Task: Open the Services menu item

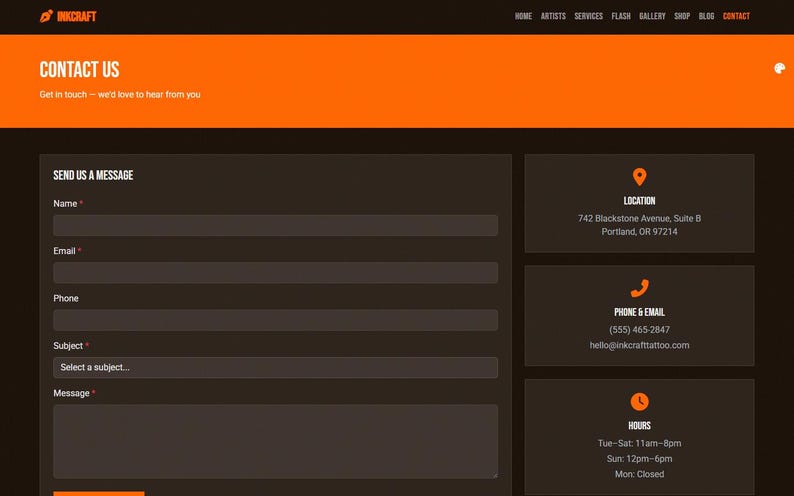Action: [x=588, y=16]
